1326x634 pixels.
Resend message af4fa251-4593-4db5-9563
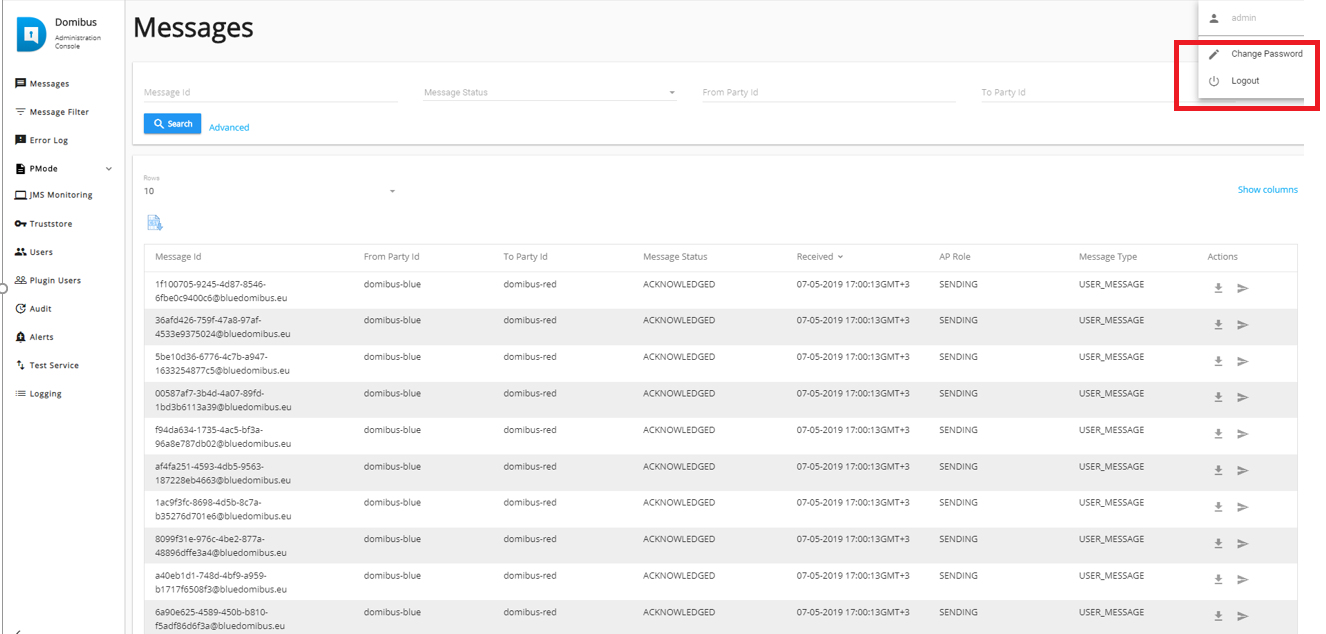coord(1242,470)
